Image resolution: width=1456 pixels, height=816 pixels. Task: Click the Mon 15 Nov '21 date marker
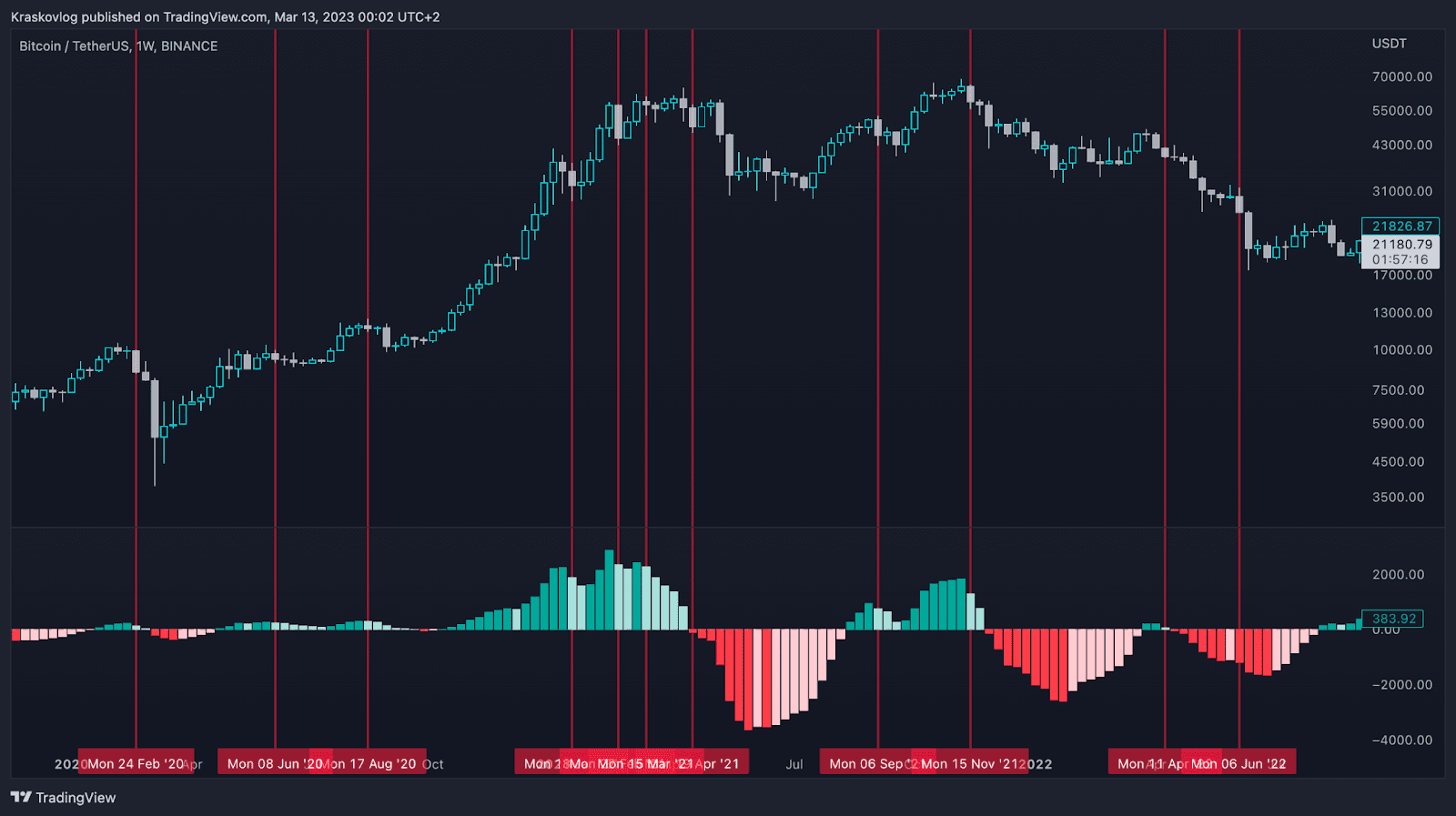click(x=971, y=764)
